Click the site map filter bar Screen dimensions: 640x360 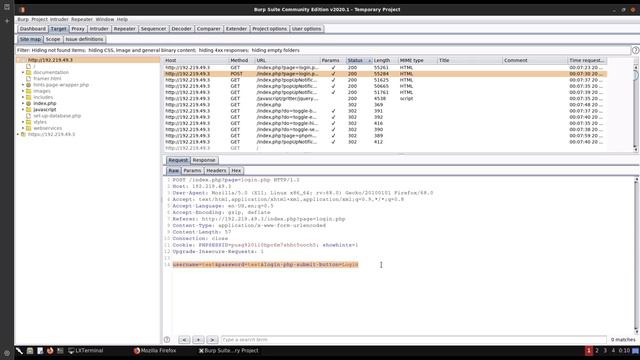coord(322,50)
